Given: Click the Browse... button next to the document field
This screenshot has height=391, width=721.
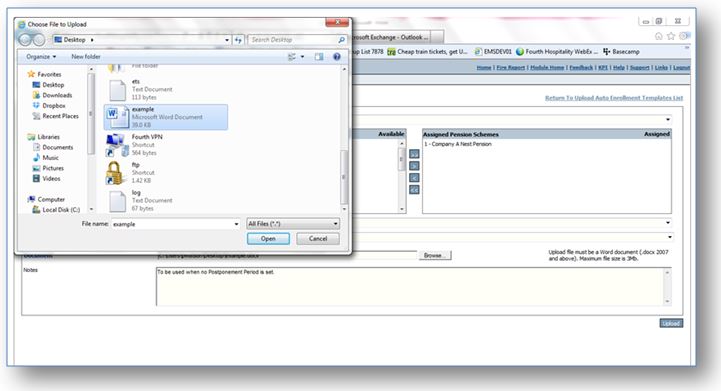Looking at the screenshot, I should [435, 255].
